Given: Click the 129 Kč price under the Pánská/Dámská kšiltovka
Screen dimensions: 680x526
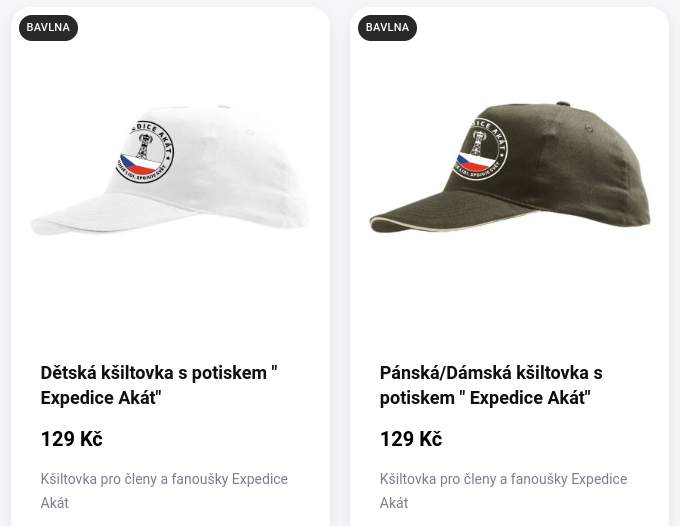Looking at the screenshot, I should (411, 439).
